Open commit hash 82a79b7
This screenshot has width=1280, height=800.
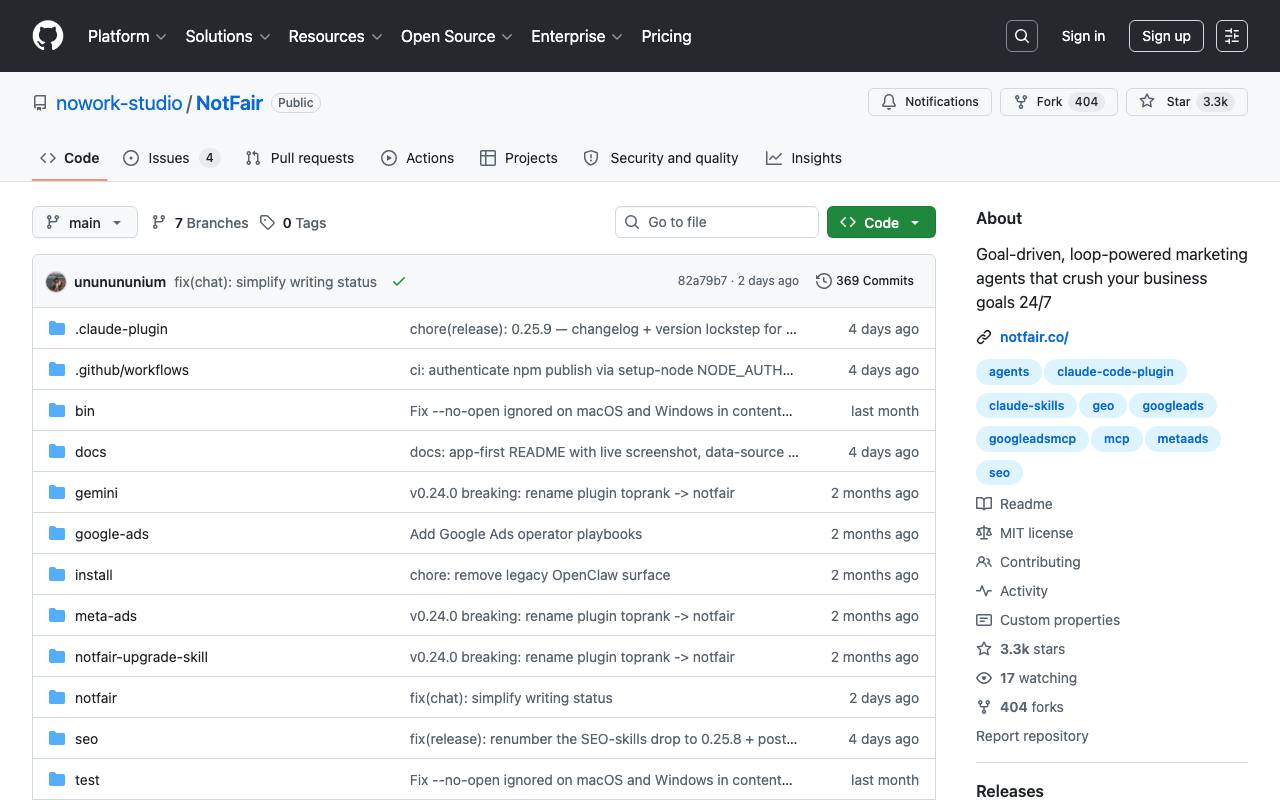coord(702,281)
